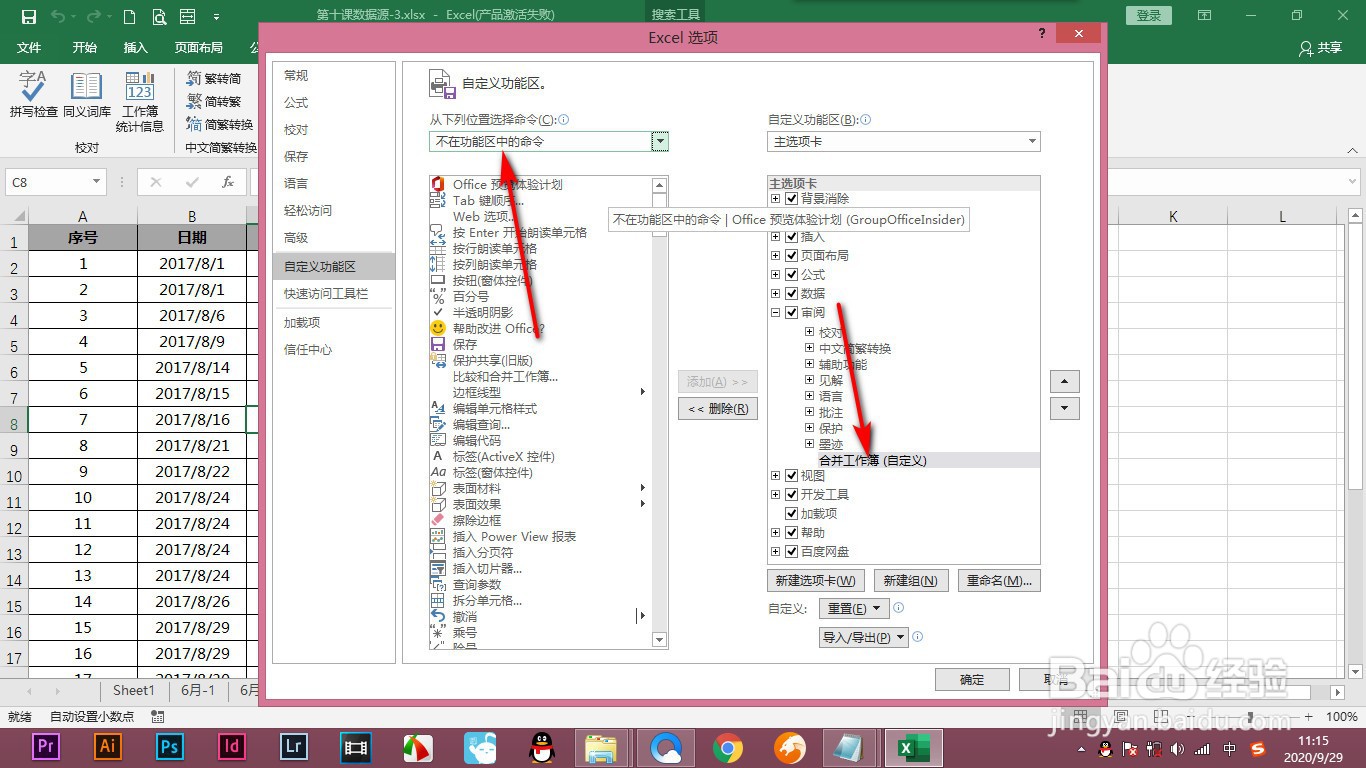Click the move up arrow button

1065,382
